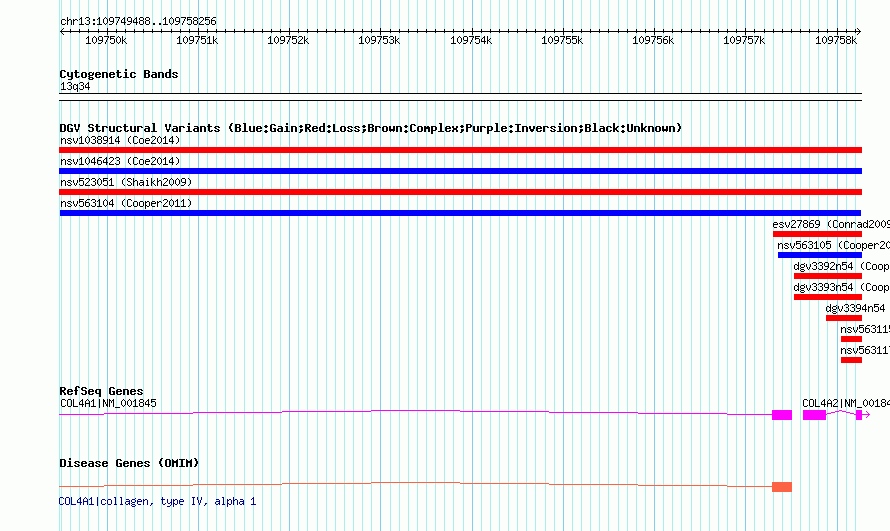Click the nsv1038914 (Coe2014) label
This screenshot has height=531, width=890.
[x=120, y=140]
